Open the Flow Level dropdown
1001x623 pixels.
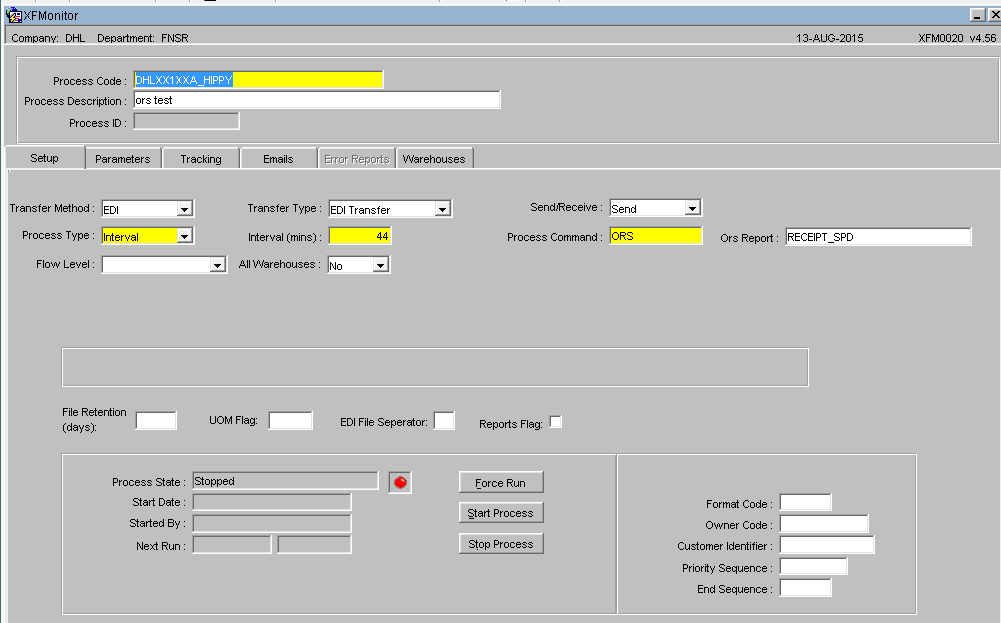point(218,264)
